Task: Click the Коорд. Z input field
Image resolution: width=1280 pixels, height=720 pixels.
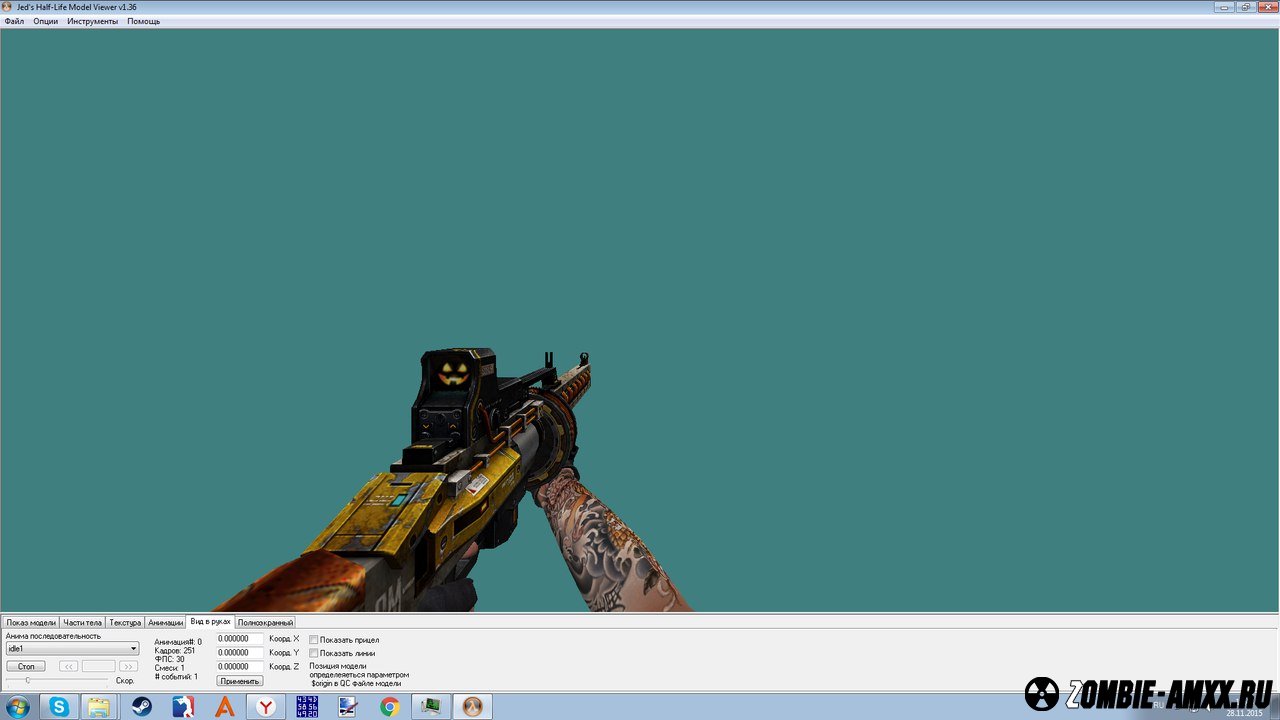Action: (240, 666)
